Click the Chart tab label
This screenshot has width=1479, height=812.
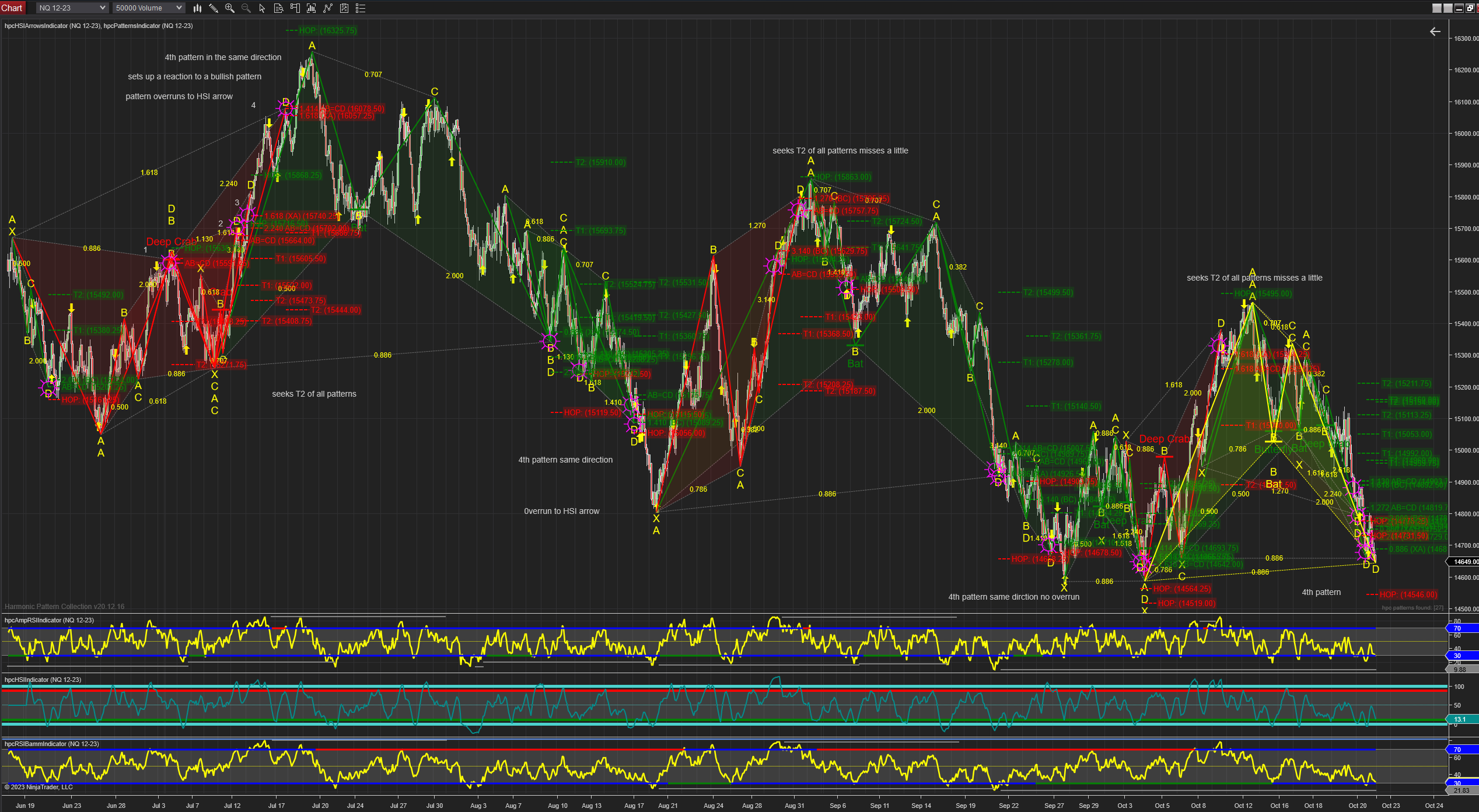[x=12, y=8]
